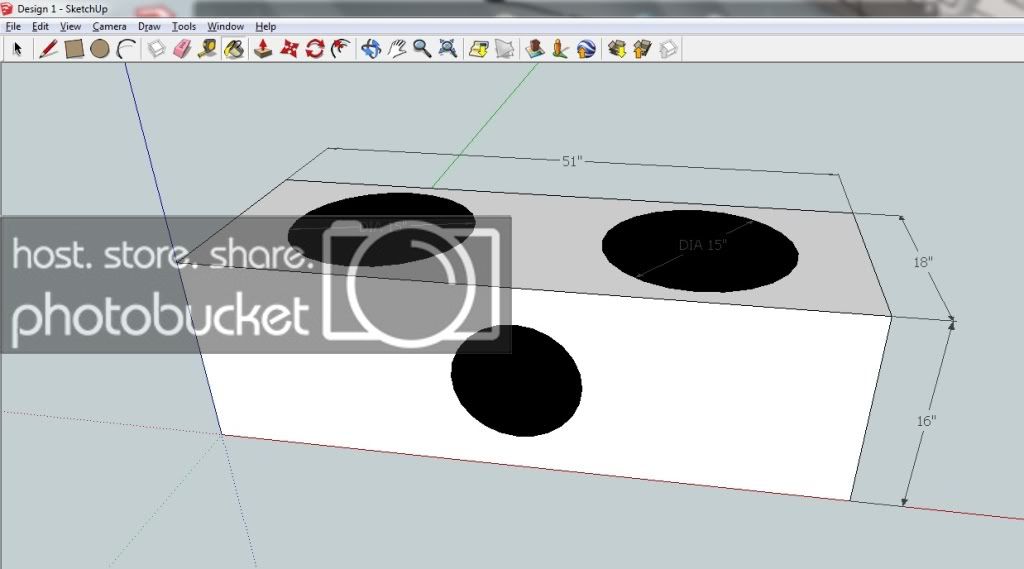Click the 51" length dimension label
Image resolution: width=1024 pixels, height=569 pixels.
tap(572, 161)
